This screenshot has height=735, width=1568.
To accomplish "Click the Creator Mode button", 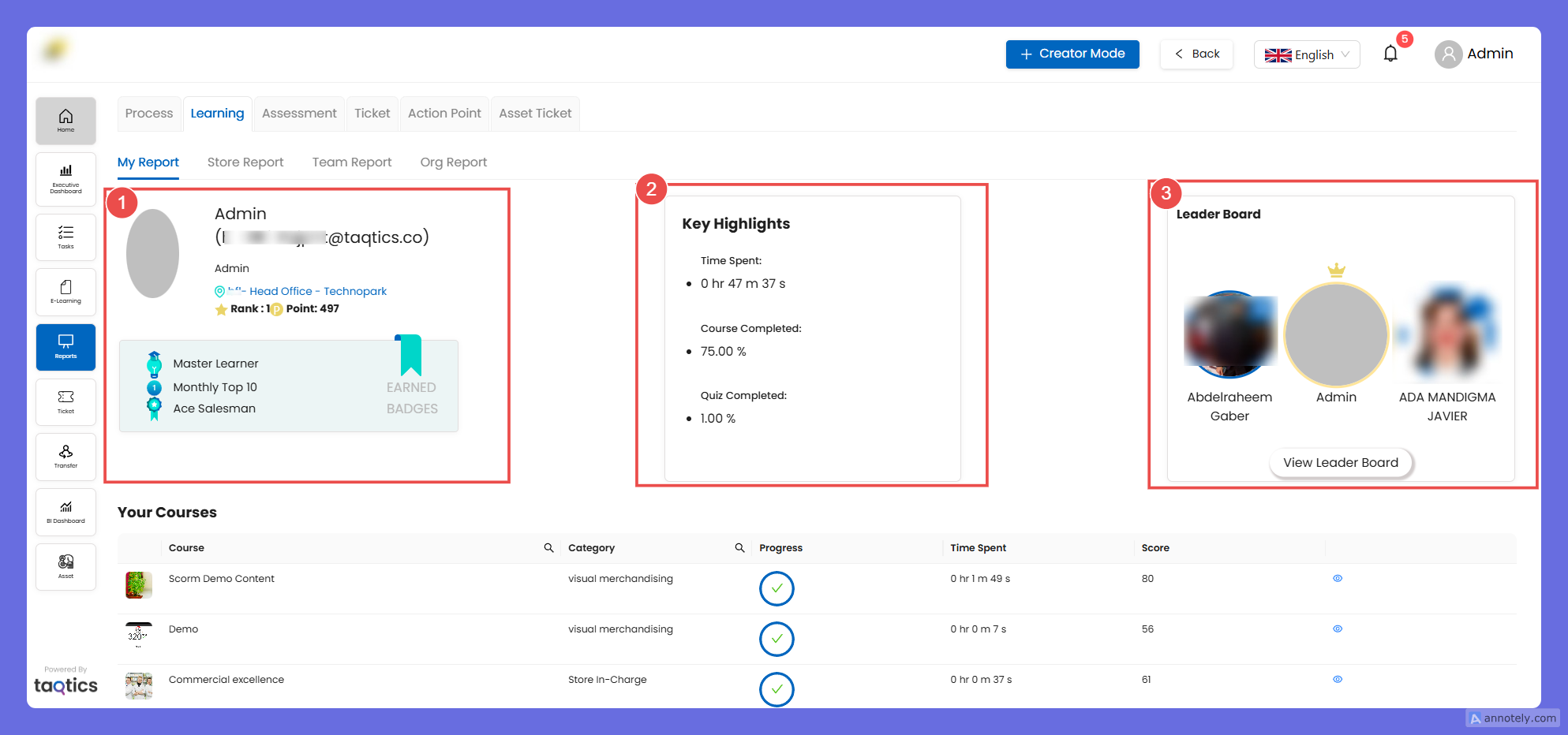I will pos(1072,54).
